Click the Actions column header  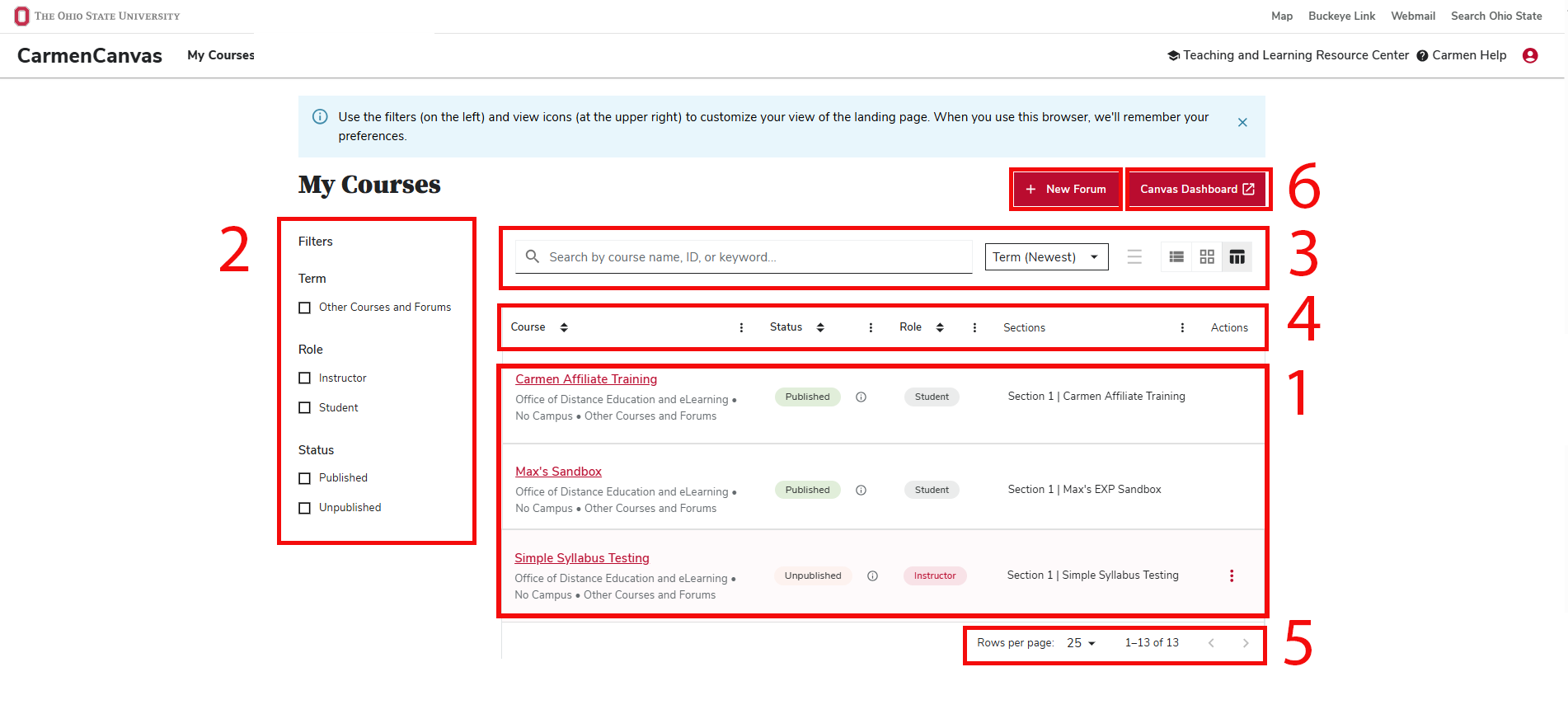coord(1229,327)
